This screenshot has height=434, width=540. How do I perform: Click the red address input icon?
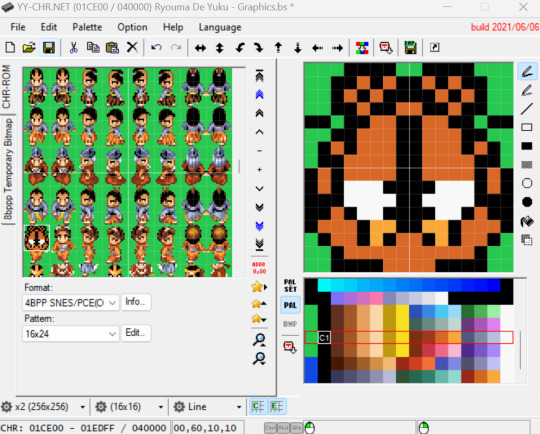point(259,268)
